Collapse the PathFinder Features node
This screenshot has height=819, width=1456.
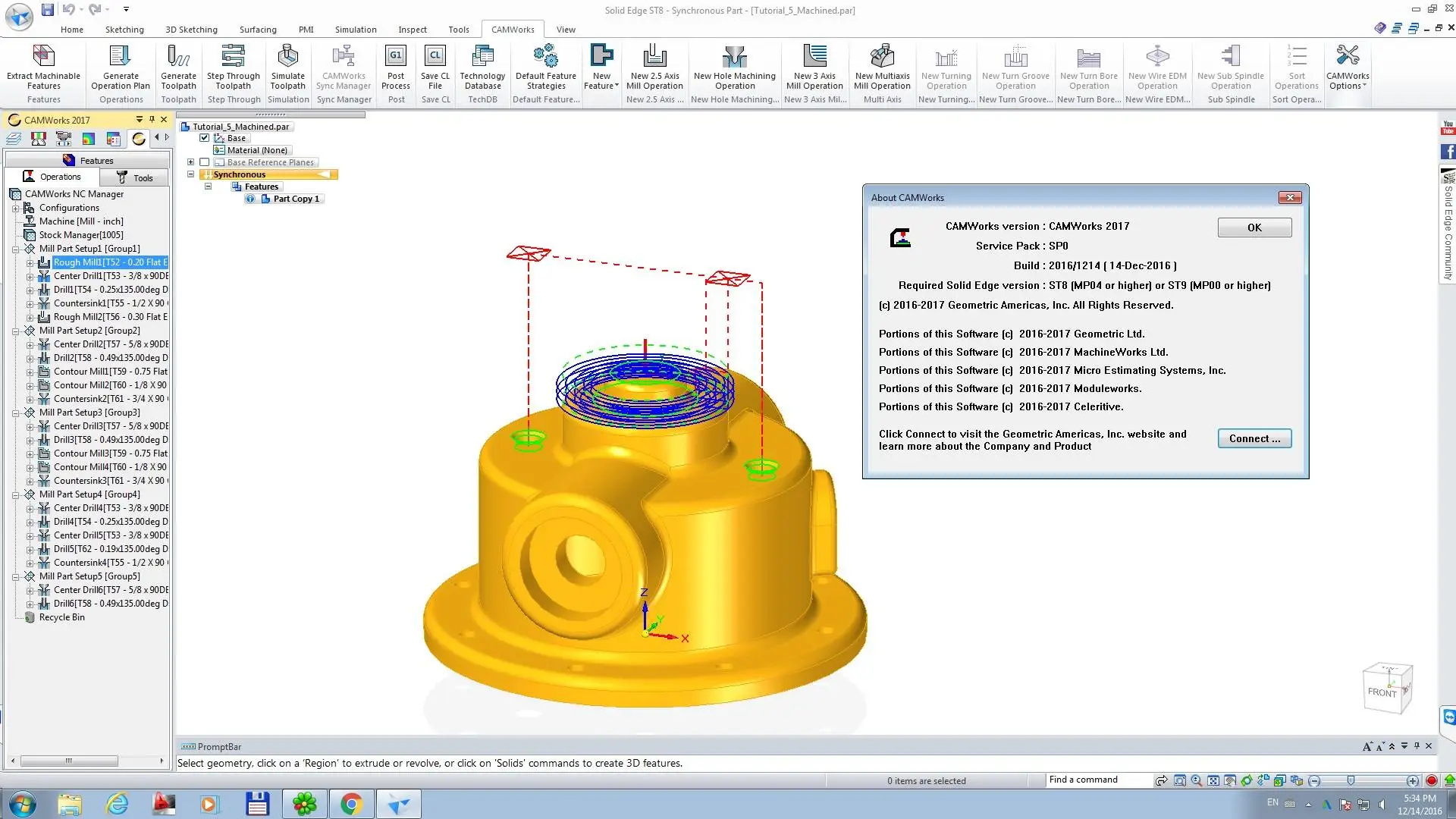tap(208, 187)
